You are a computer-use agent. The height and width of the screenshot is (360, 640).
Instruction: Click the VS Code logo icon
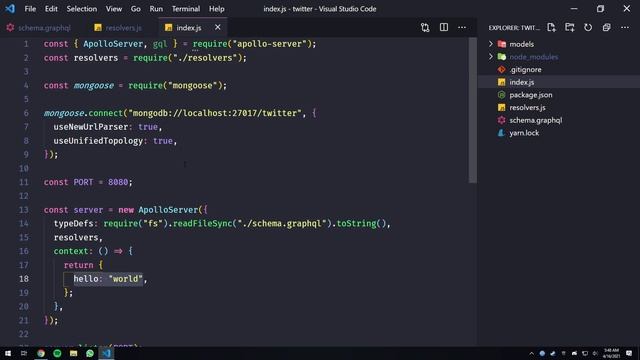pyautogui.click(x=10, y=9)
